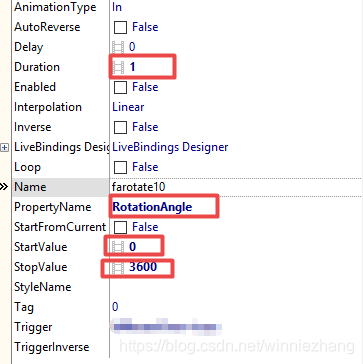The height and width of the screenshot is (364, 363).
Task: Select the AutoReverse property label
Action: tap(47, 27)
